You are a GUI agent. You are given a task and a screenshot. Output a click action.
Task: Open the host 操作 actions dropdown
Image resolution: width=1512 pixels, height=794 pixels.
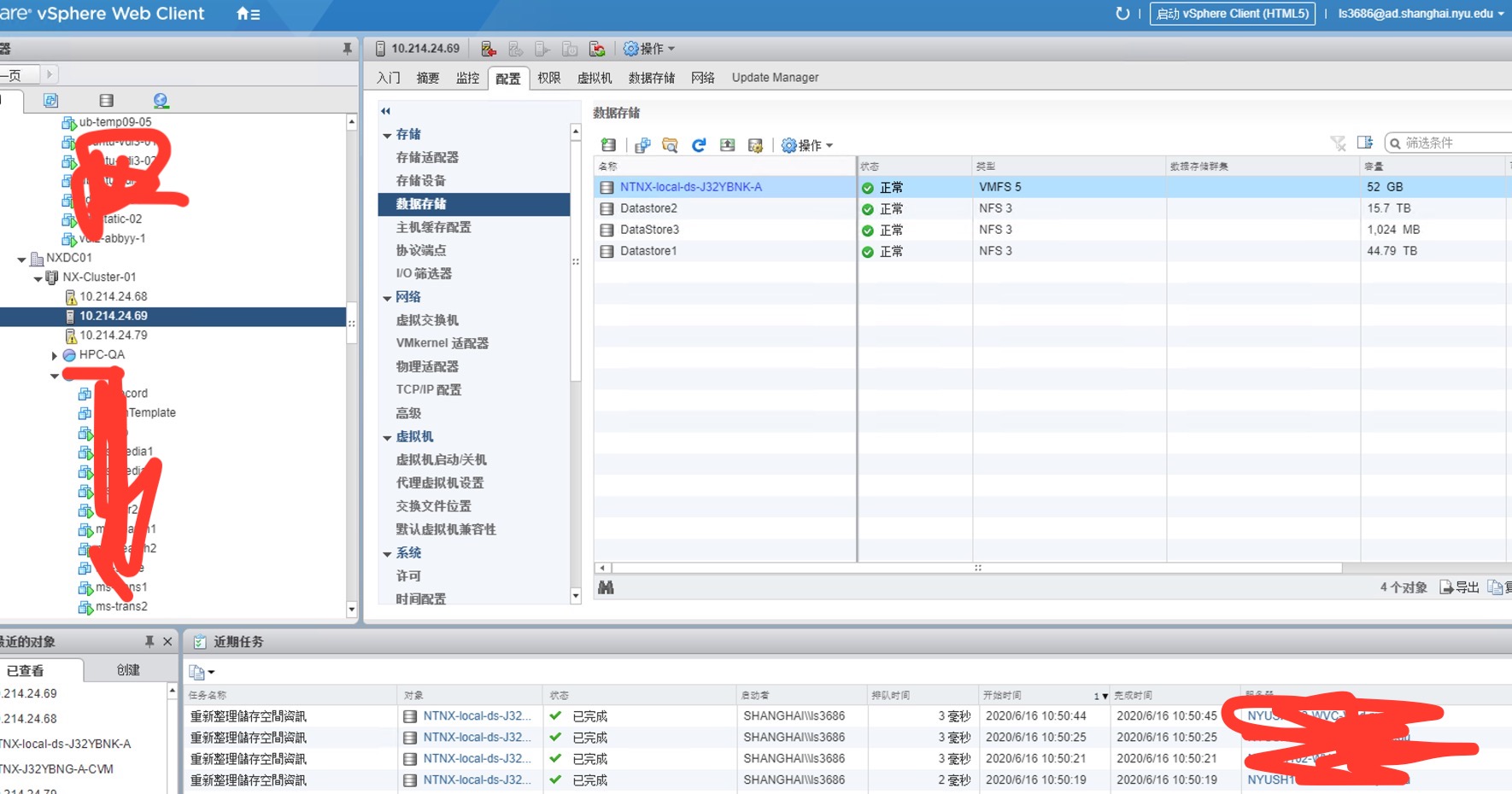click(649, 49)
